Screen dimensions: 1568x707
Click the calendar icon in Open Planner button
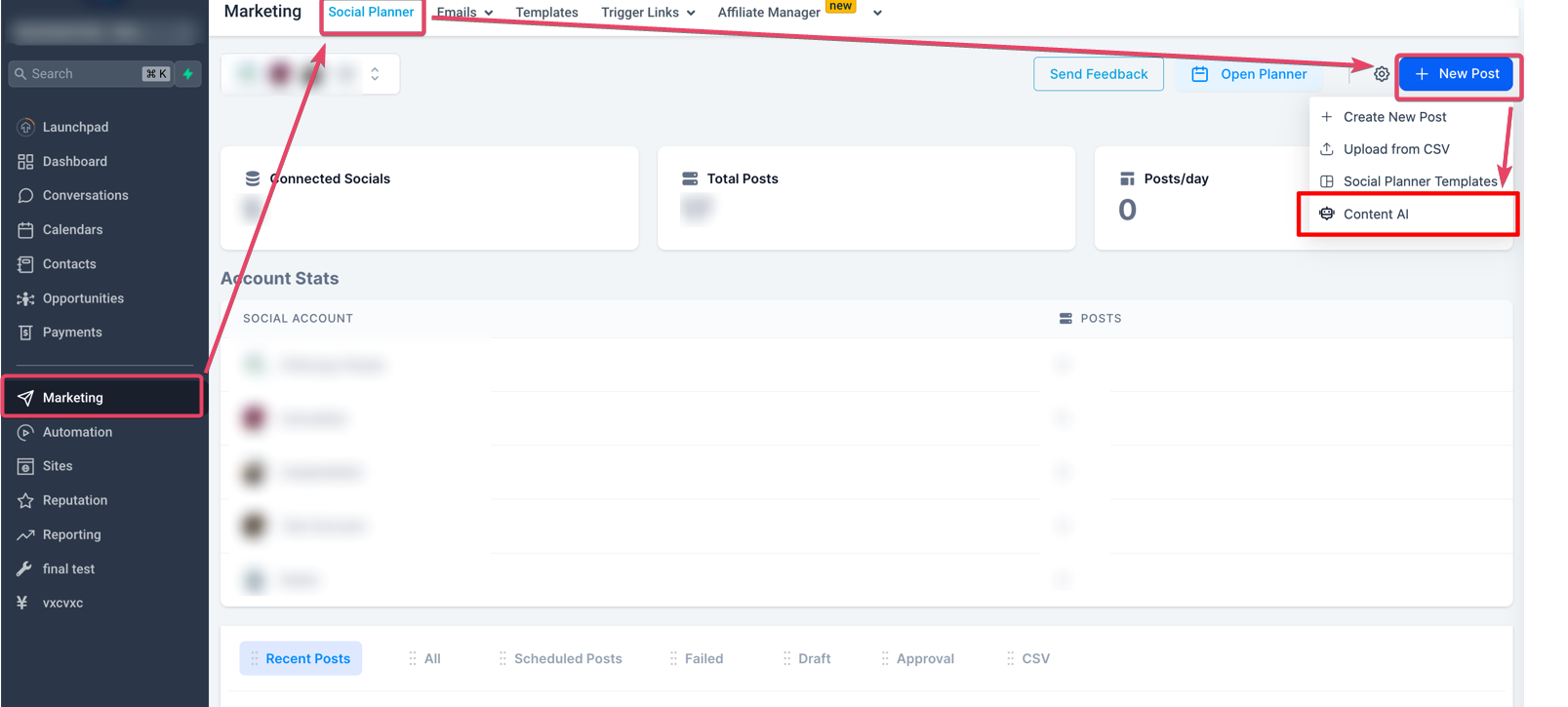pos(1200,74)
